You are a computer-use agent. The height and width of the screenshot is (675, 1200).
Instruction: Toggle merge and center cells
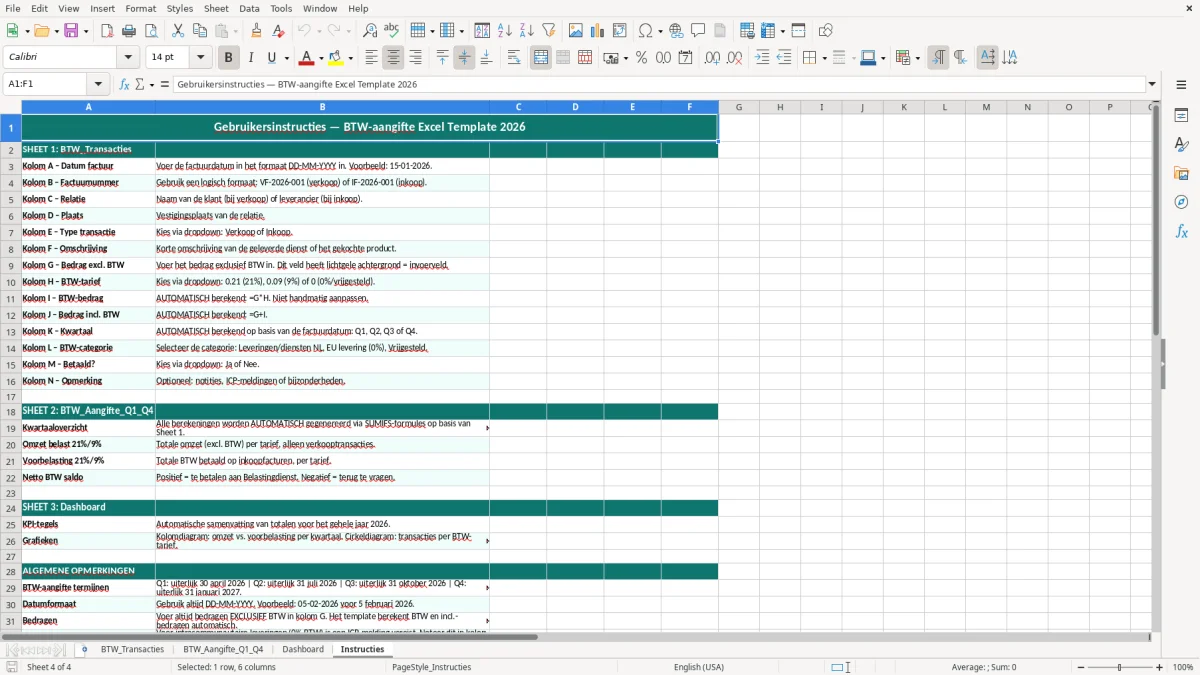(541, 58)
